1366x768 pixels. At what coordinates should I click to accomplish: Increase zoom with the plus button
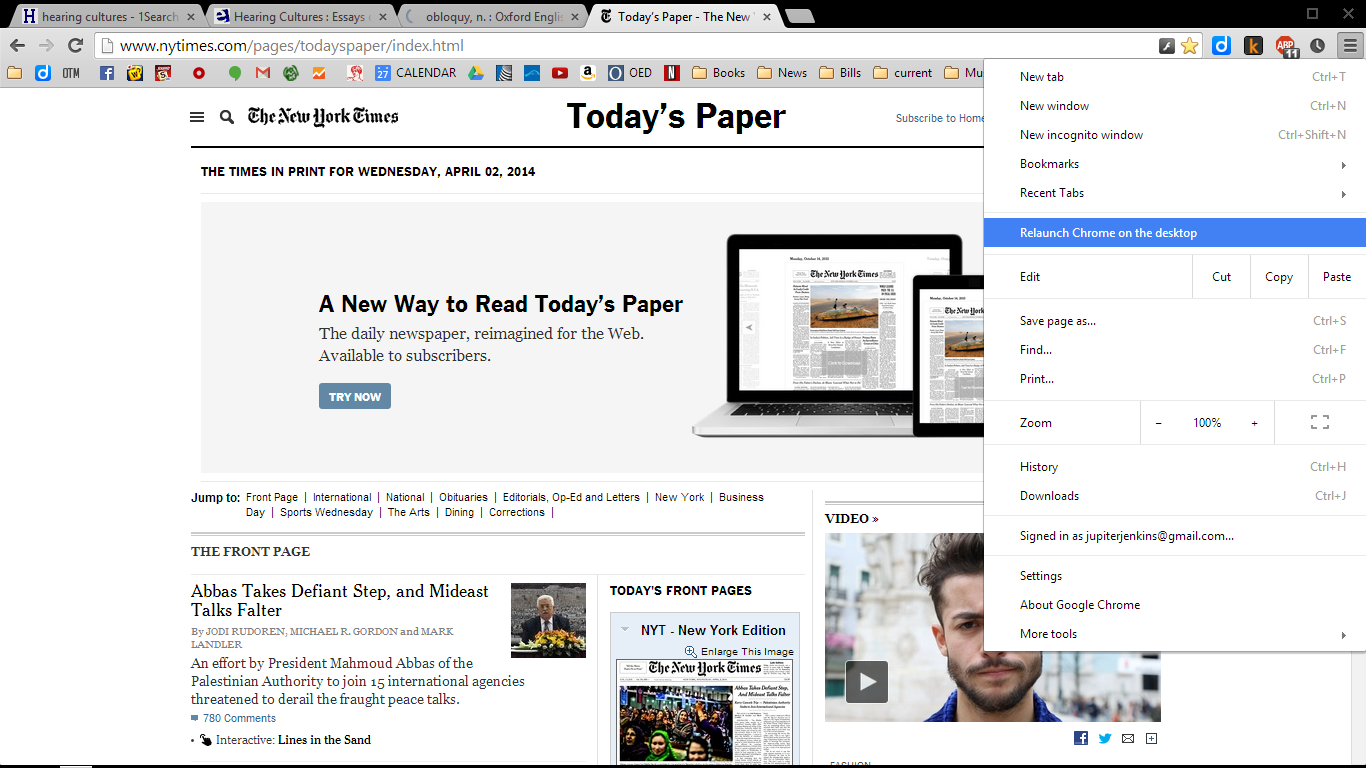(1254, 423)
